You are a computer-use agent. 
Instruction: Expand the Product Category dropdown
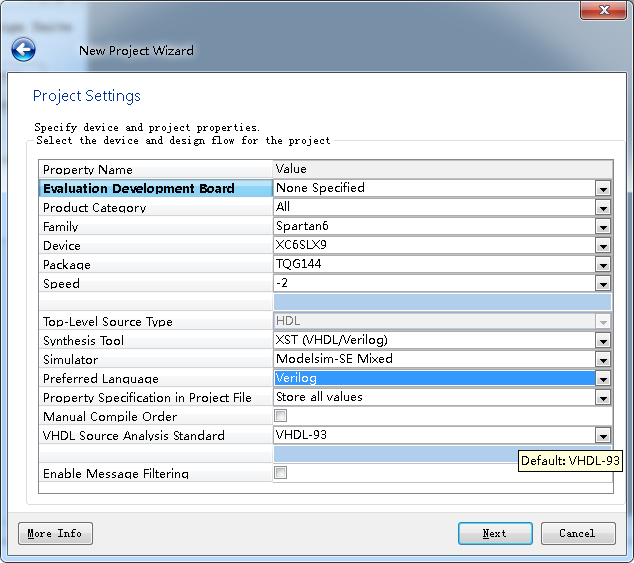(x=603, y=208)
